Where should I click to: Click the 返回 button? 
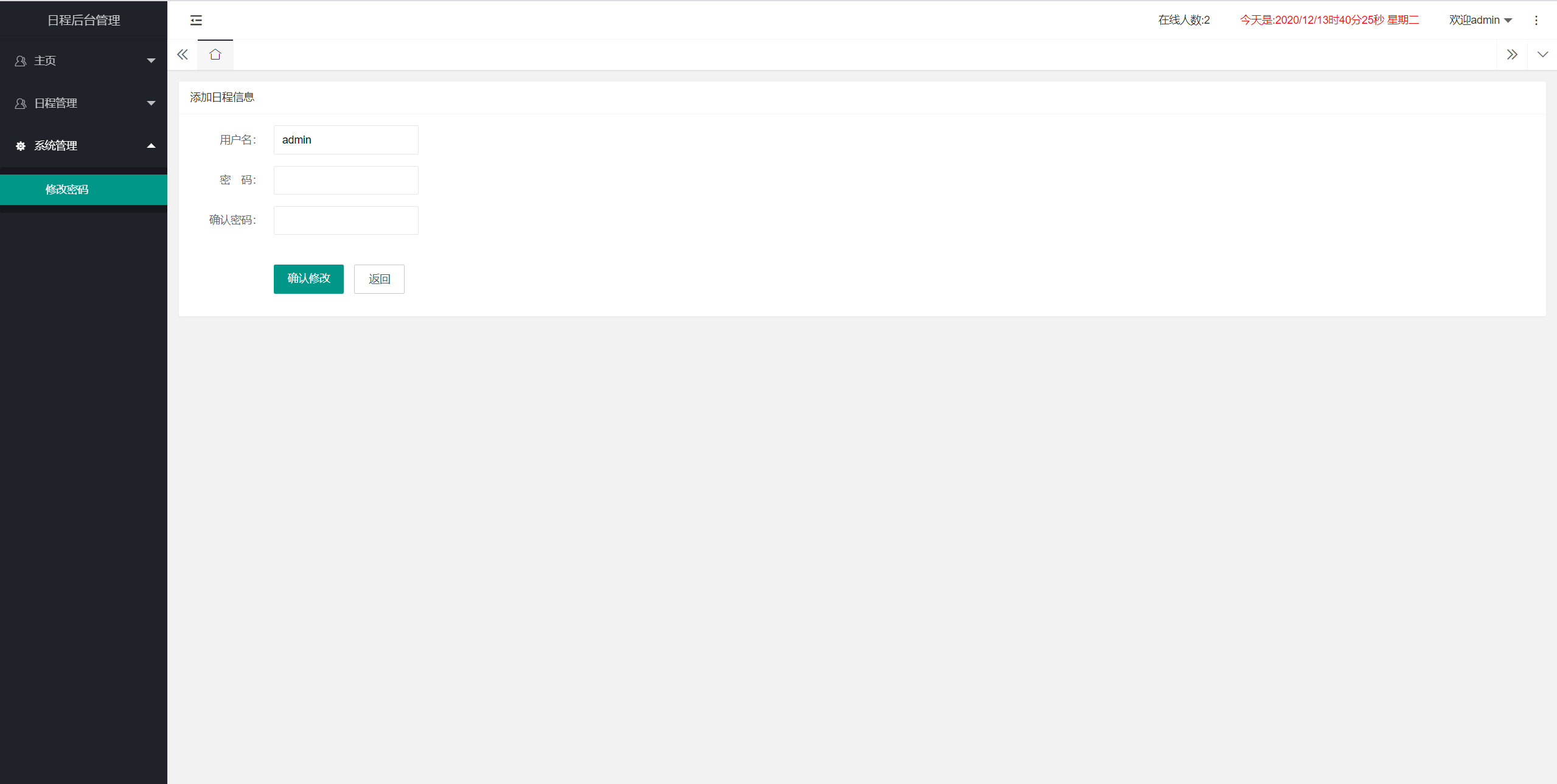pyautogui.click(x=379, y=279)
